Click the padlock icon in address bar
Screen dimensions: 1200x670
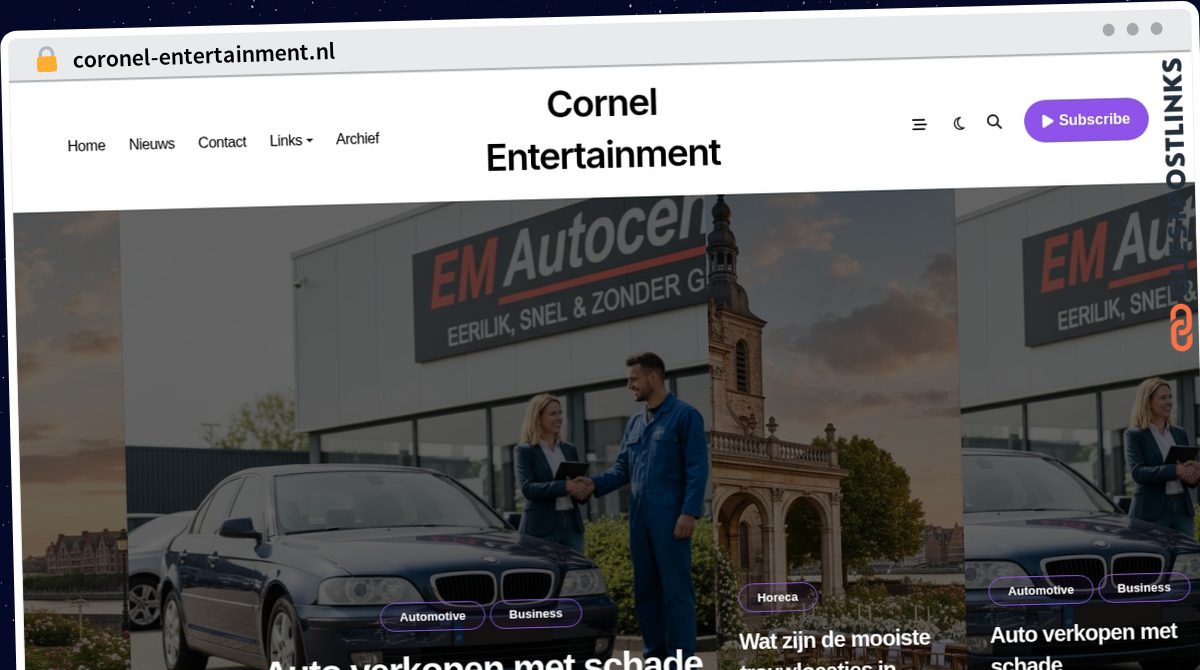click(46, 60)
